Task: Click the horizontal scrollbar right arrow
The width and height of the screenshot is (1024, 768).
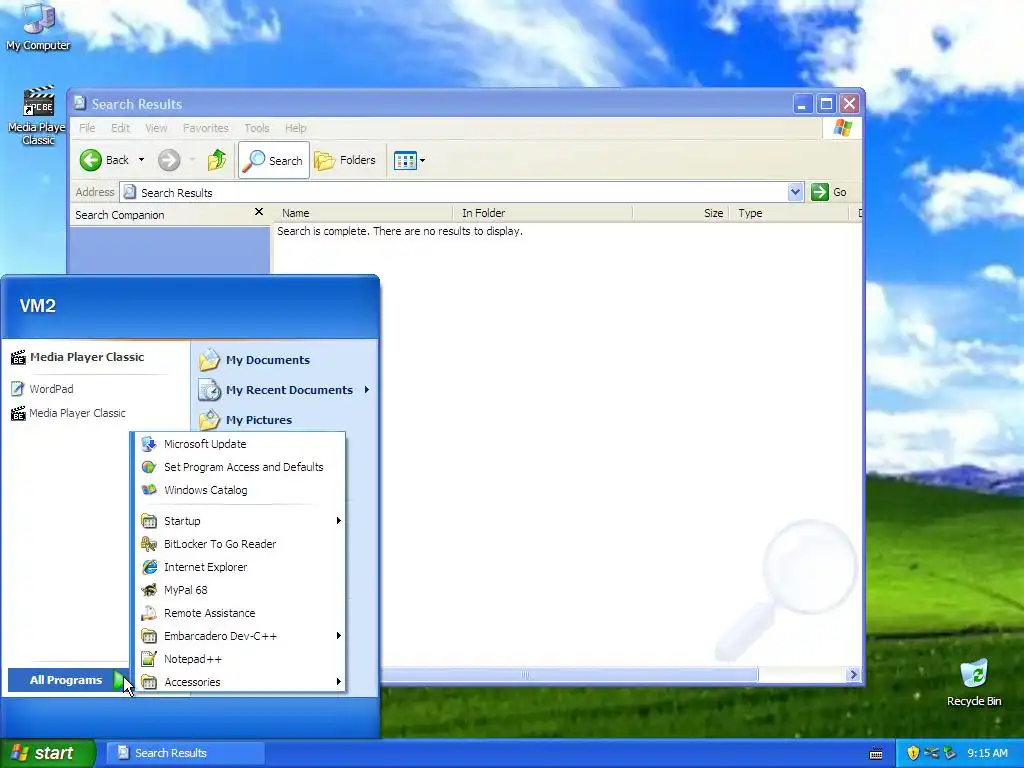Action: (x=854, y=675)
